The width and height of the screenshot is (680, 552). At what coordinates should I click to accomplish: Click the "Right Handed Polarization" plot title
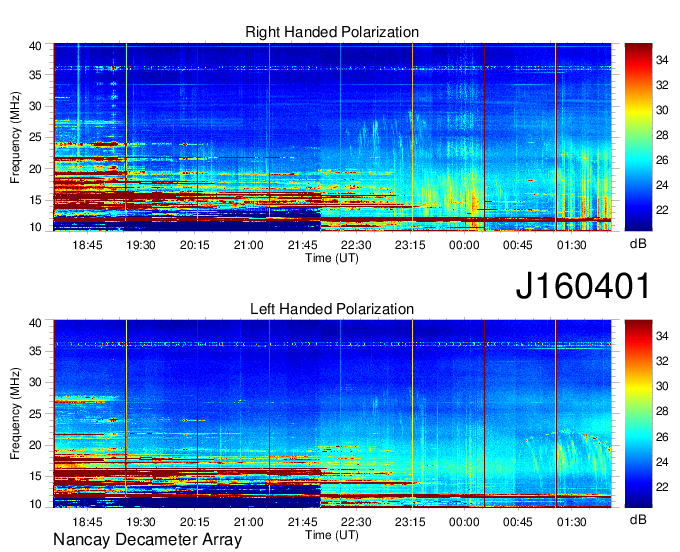[x=332, y=32]
